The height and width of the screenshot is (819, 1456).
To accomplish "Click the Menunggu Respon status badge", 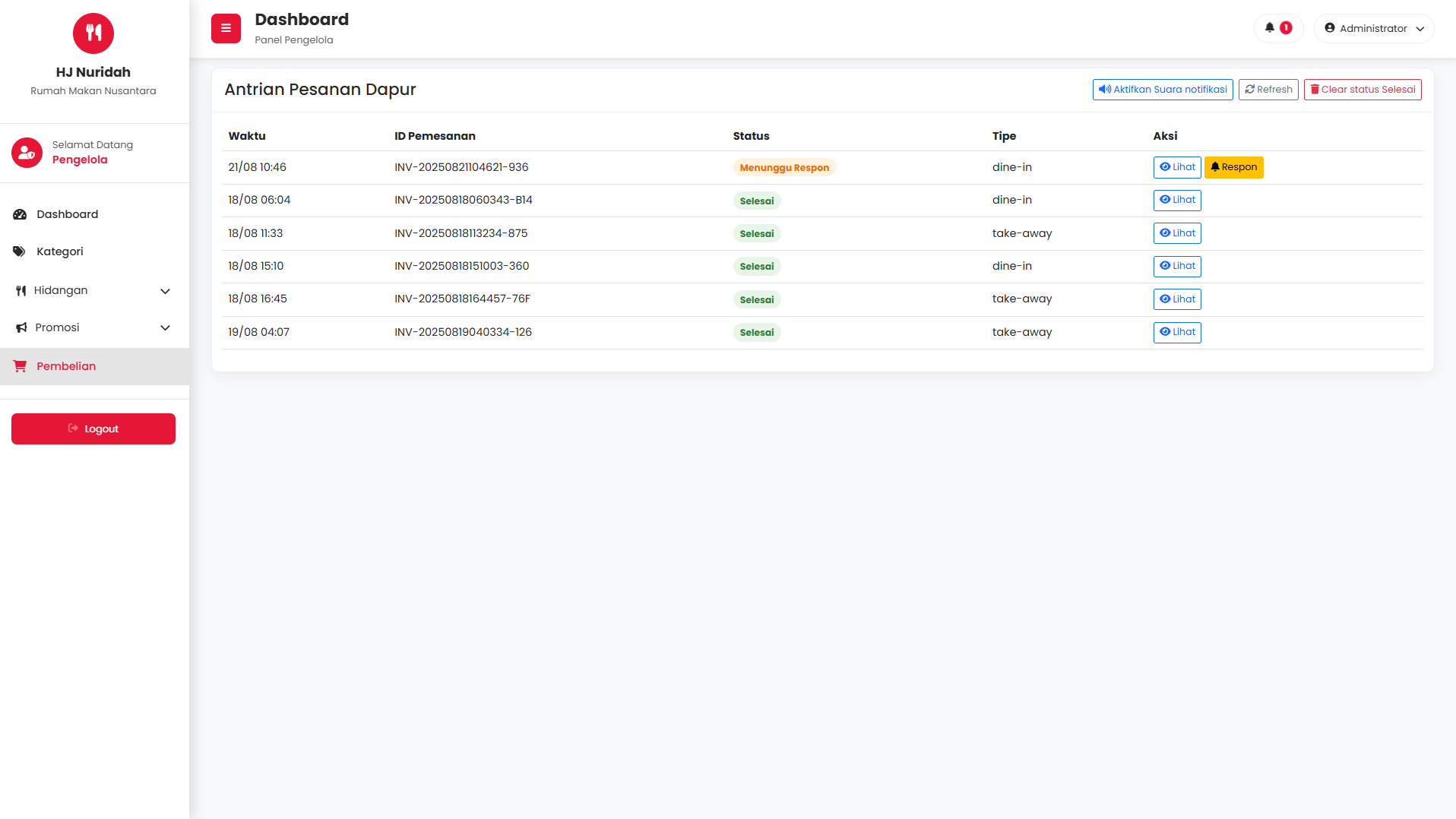I will click(784, 168).
